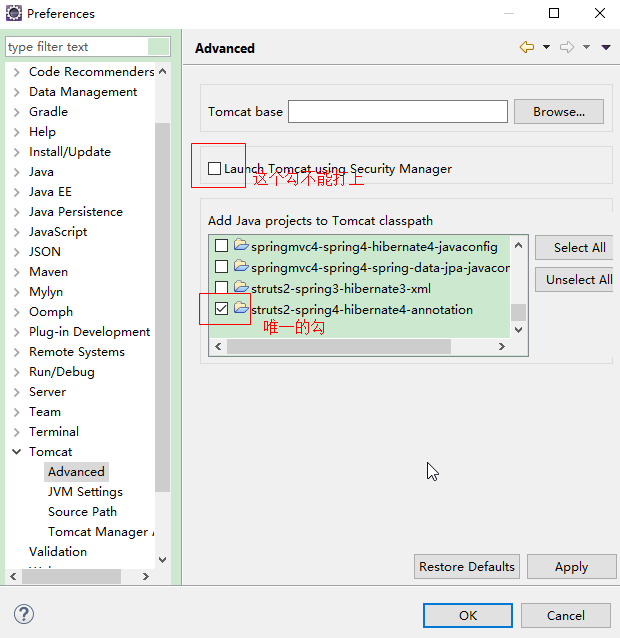Screen dimensions: 620x638
Task: Open Source Path page
Action: (x=82, y=511)
